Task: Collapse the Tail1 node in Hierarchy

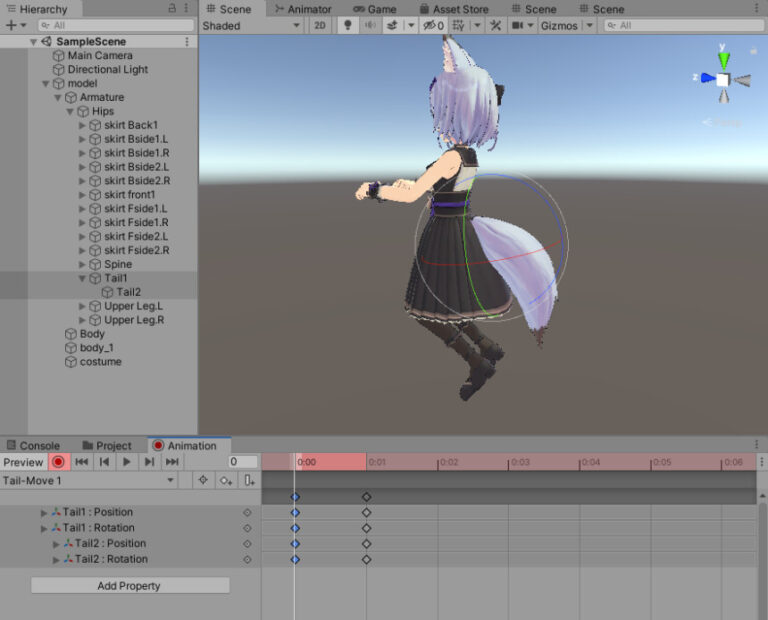Action: click(x=83, y=278)
